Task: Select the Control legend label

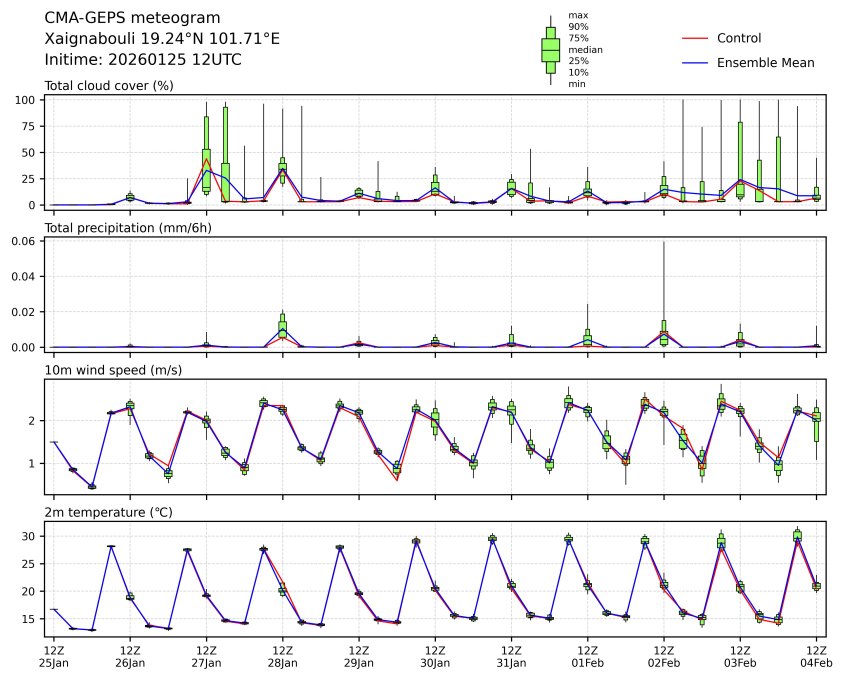Action: [x=739, y=38]
